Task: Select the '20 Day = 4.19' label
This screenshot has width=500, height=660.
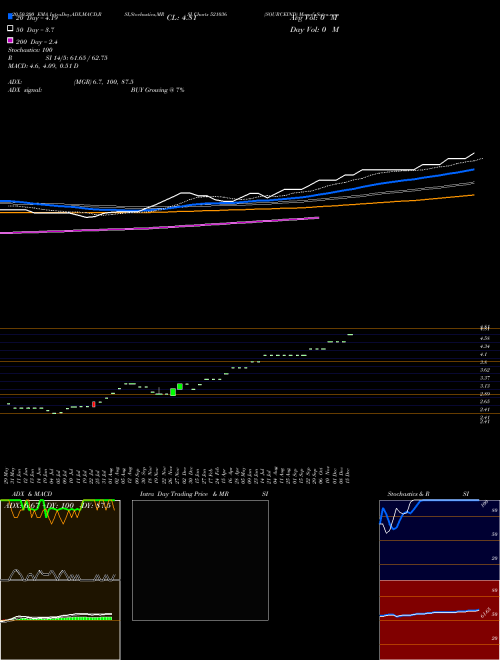Action: coord(36,18)
